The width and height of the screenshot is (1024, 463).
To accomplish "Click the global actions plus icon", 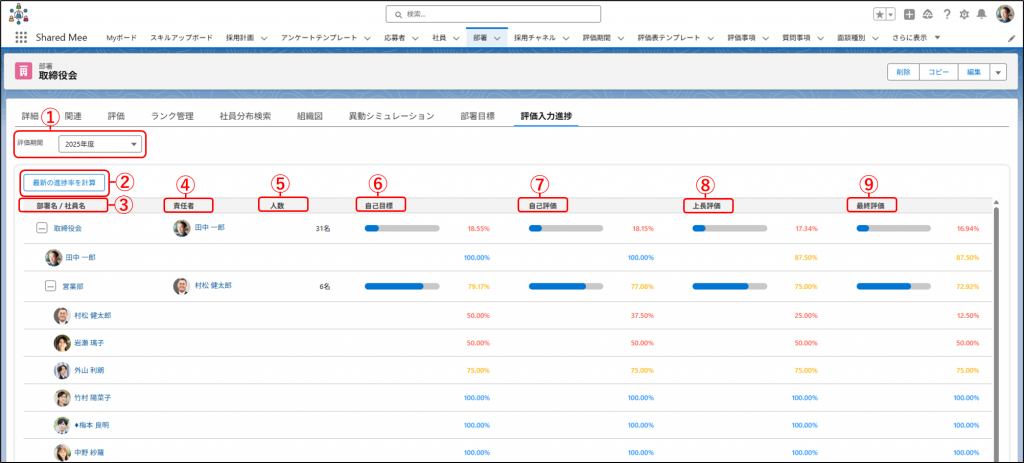I will 909,15.
